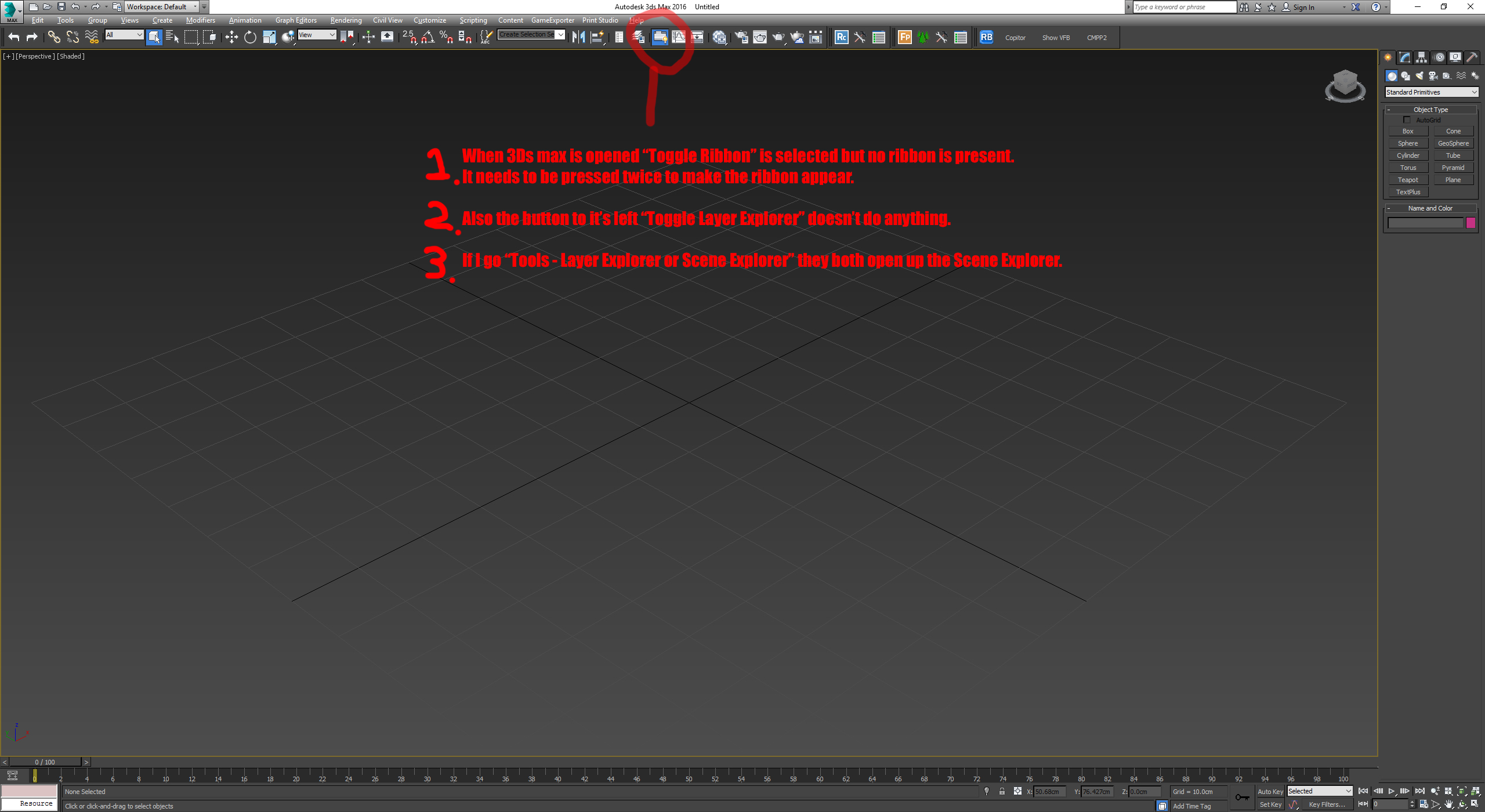The width and height of the screenshot is (1485, 812).
Task: Open the Standard Primitives dropdown
Action: 1431,92
